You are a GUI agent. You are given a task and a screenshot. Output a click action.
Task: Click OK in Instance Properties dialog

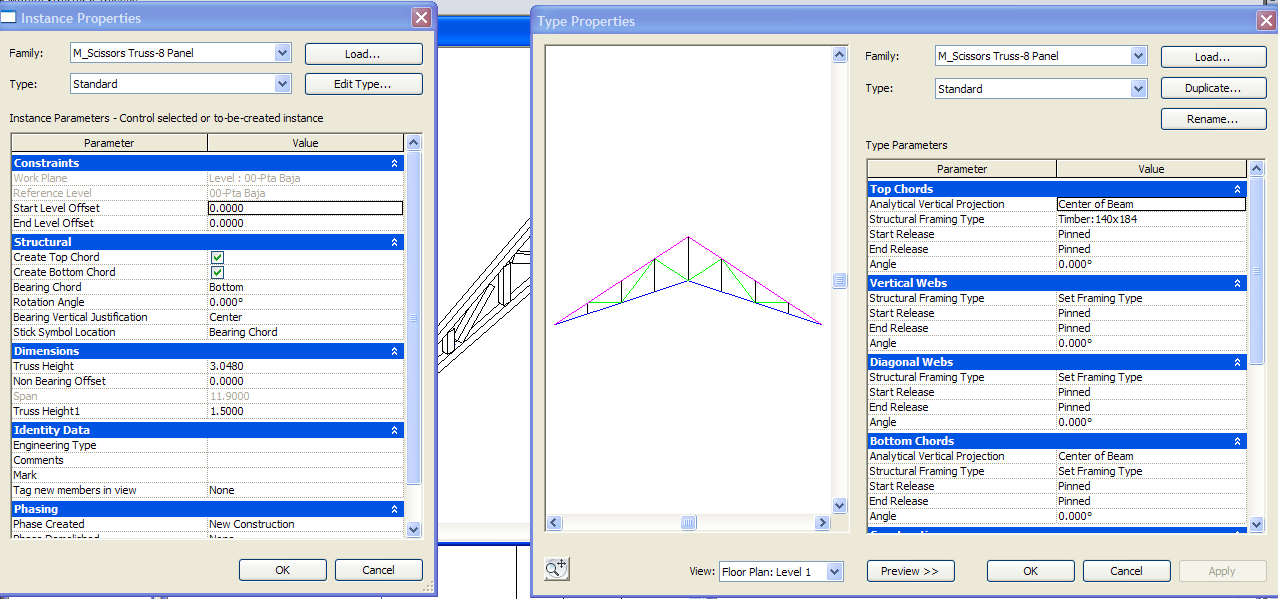point(283,570)
